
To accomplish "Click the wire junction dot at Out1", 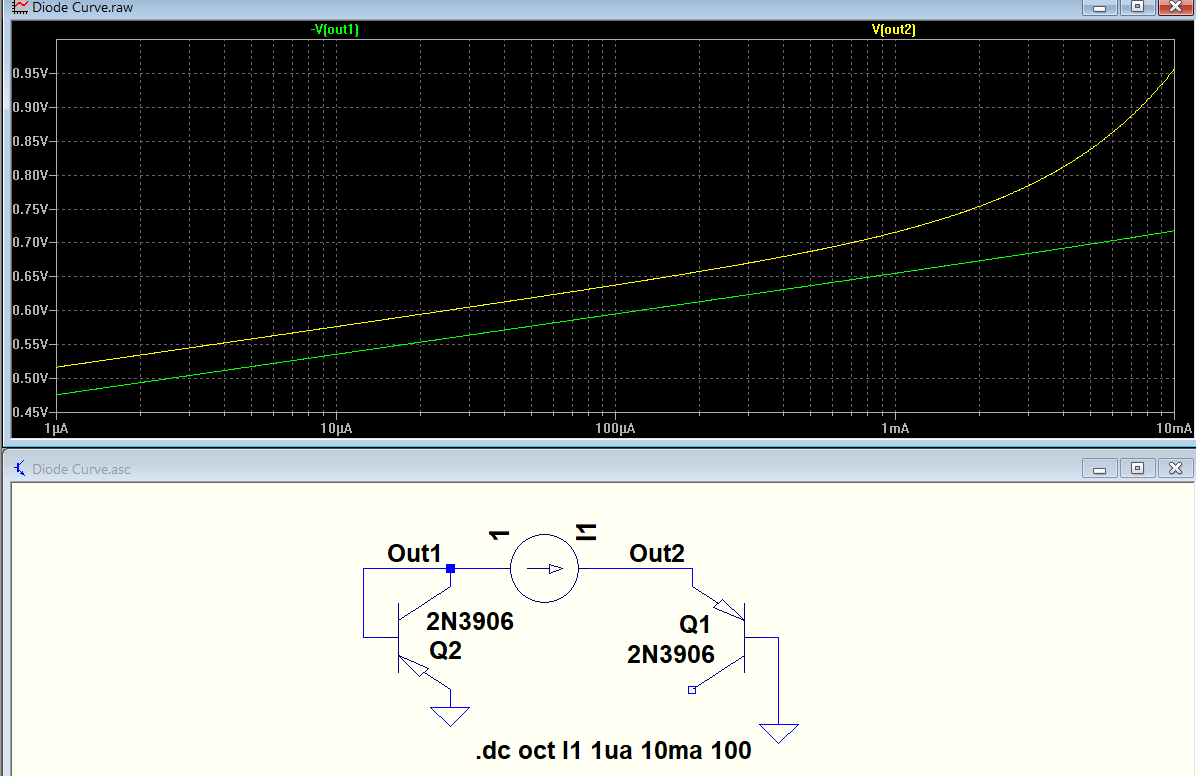I will click(451, 568).
